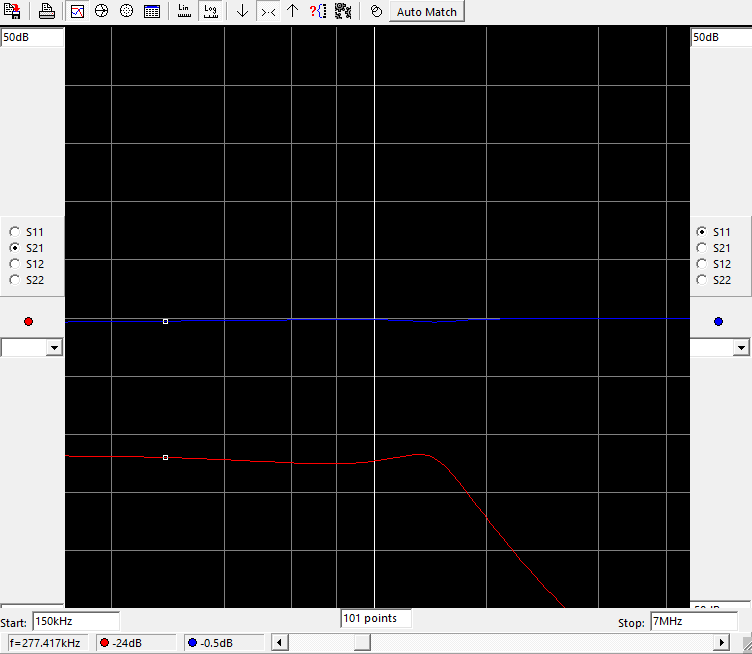Click the left 50dB scale field
Screen dimensions: 752x654
click(32, 37)
